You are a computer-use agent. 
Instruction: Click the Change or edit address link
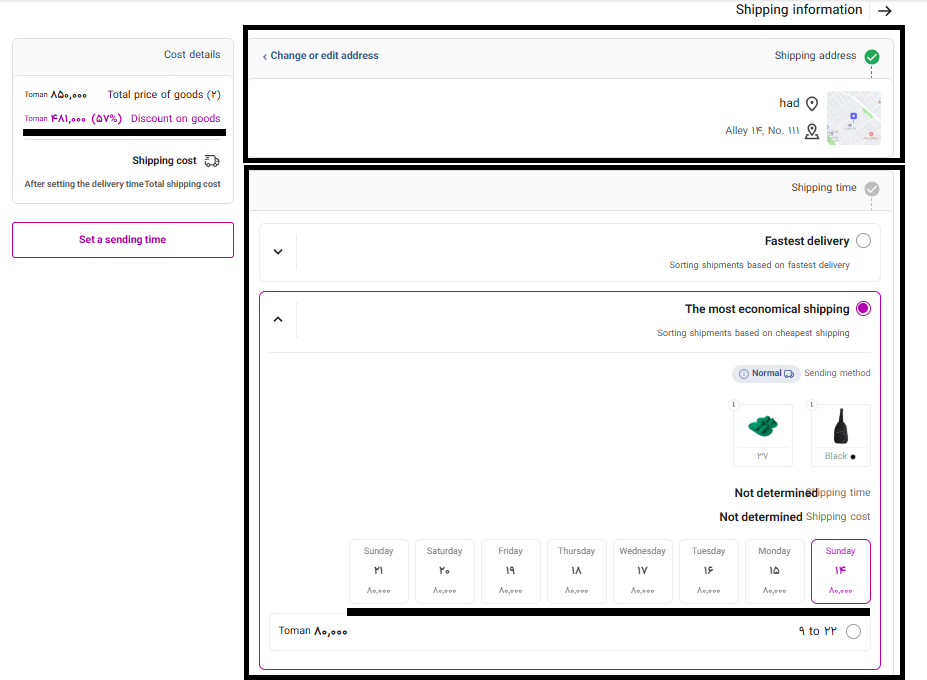tap(321, 56)
